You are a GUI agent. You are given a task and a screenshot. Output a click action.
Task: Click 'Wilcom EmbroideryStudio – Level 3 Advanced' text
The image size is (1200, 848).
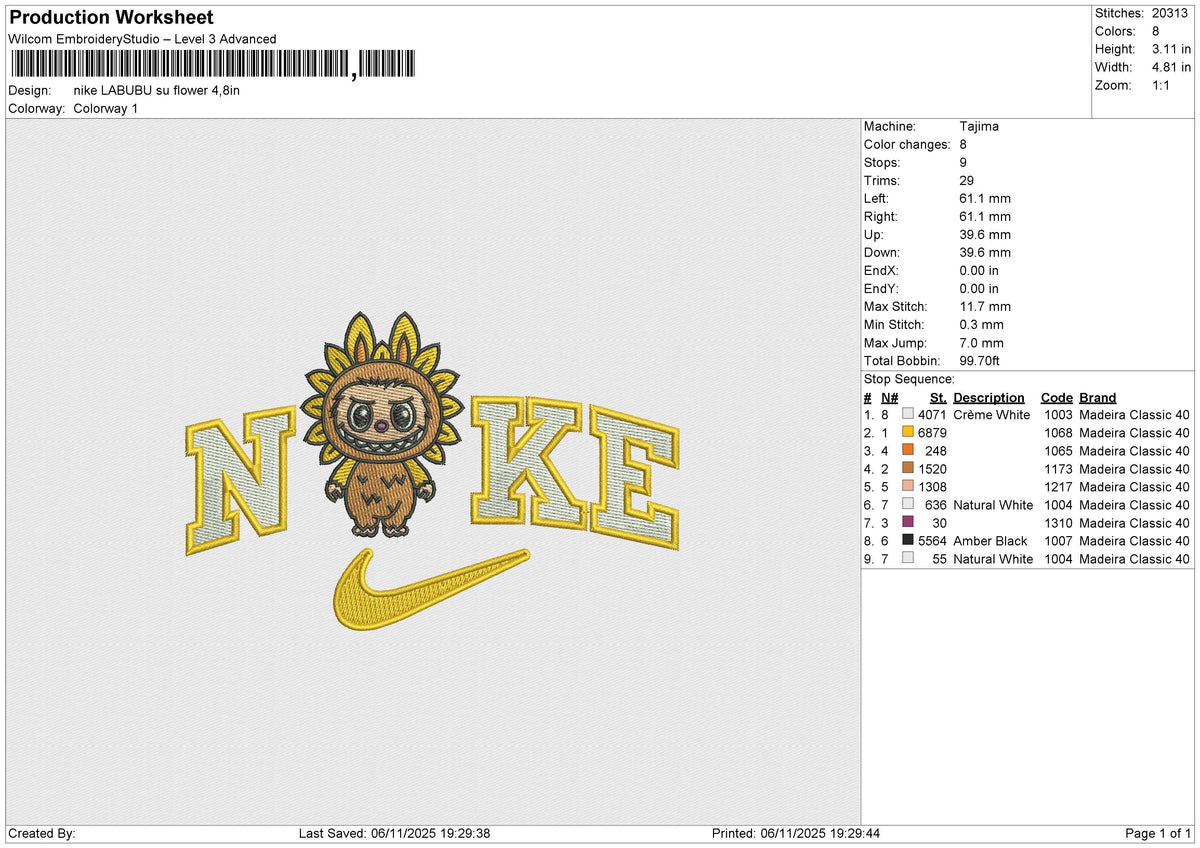pos(142,39)
